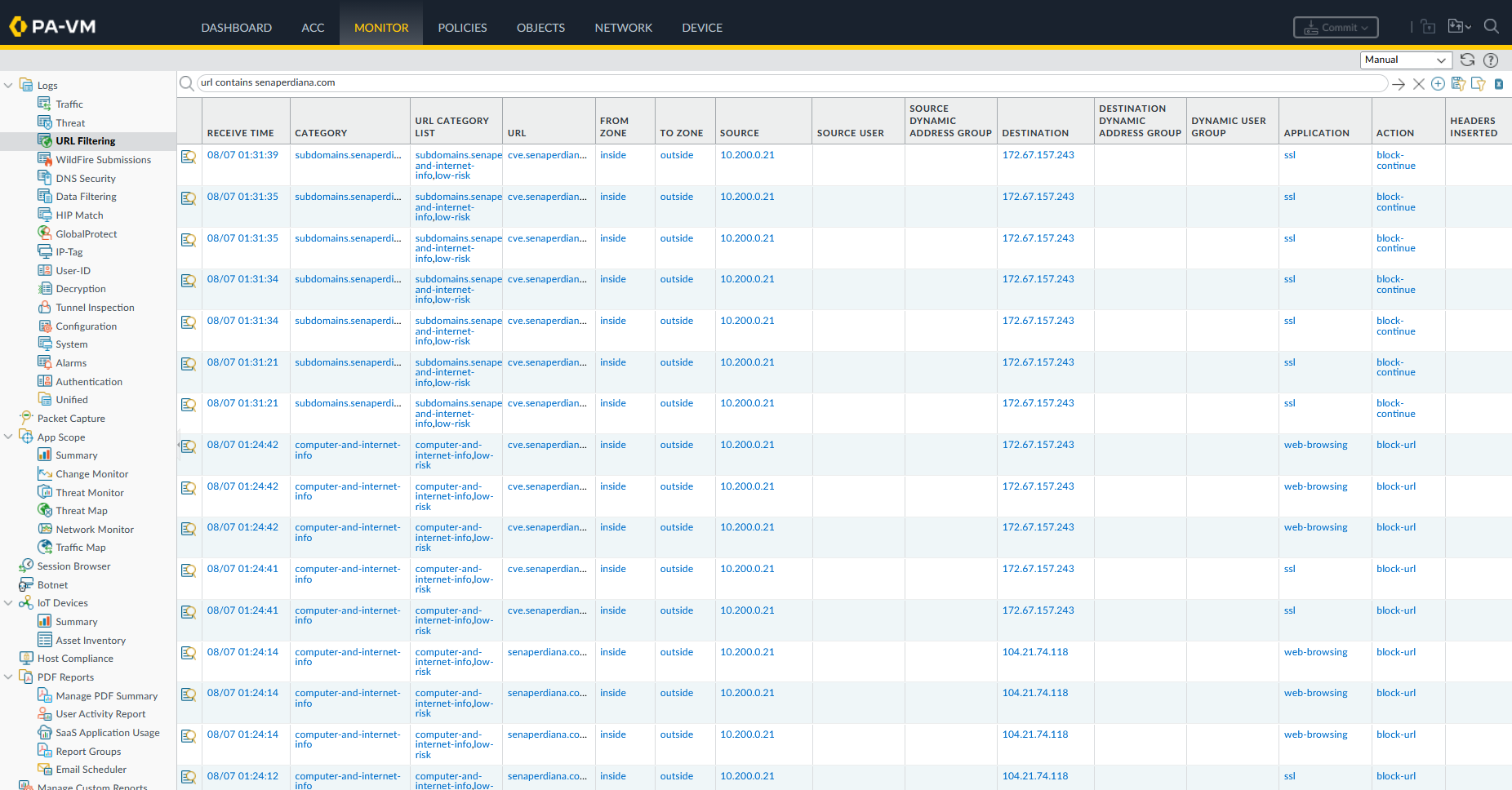Screen dimensions: 1512x790
Task: Open the help question mark icon
Action: 1491,60
